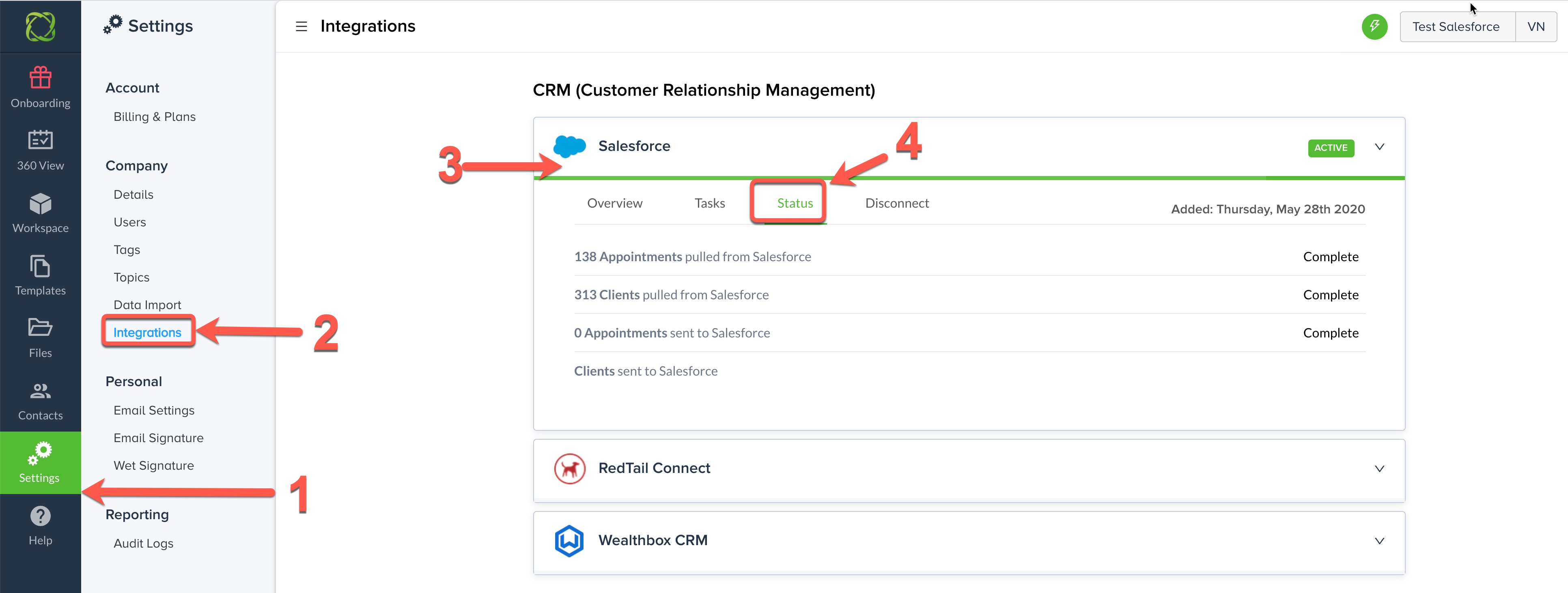
Task: Expand the Wealthbox CRM panel
Action: click(x=1379, y=541)
